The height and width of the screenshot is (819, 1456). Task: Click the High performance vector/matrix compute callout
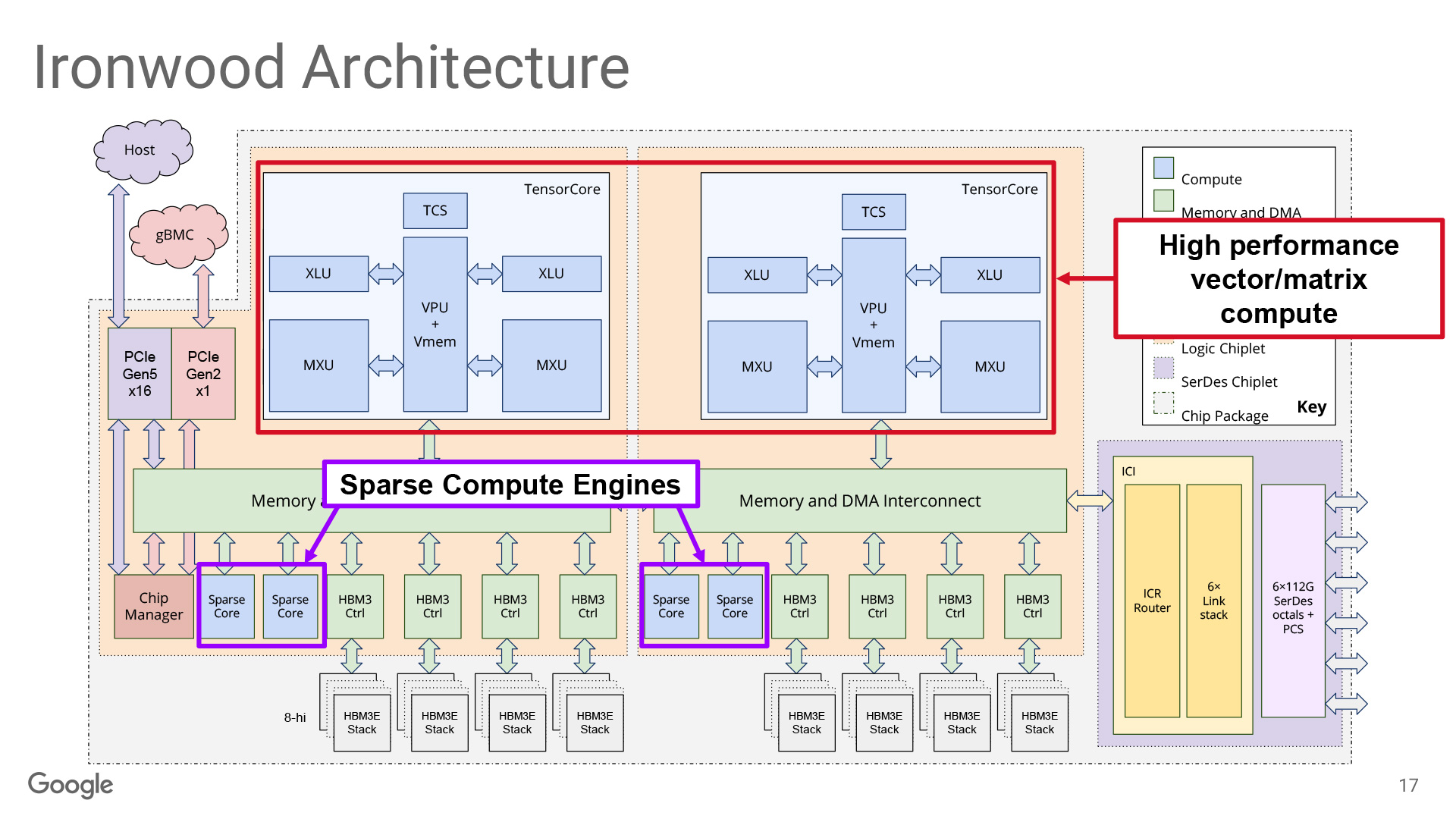(x=1279, y=279)
